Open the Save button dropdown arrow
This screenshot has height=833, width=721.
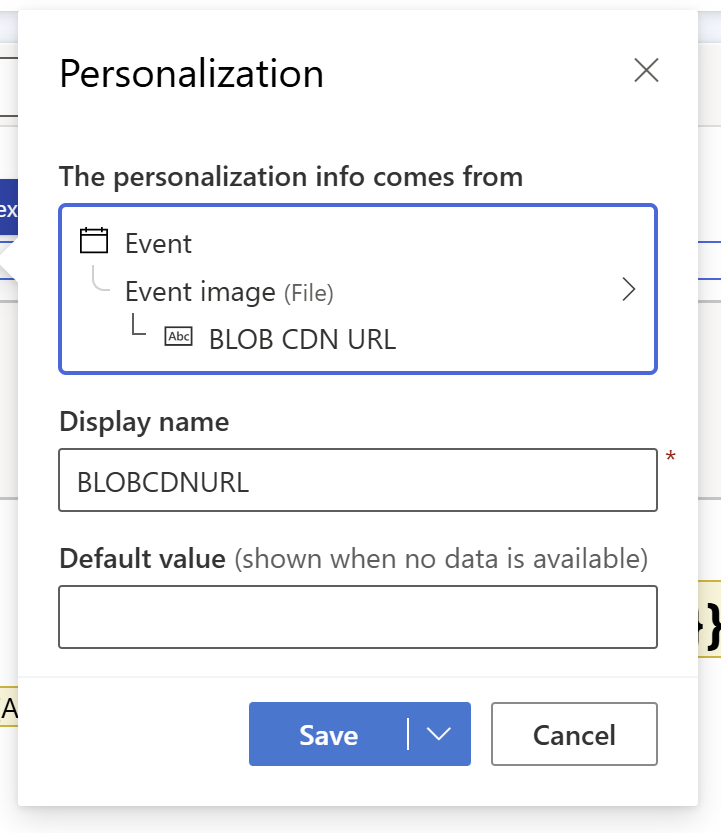(x=439, y=734)
